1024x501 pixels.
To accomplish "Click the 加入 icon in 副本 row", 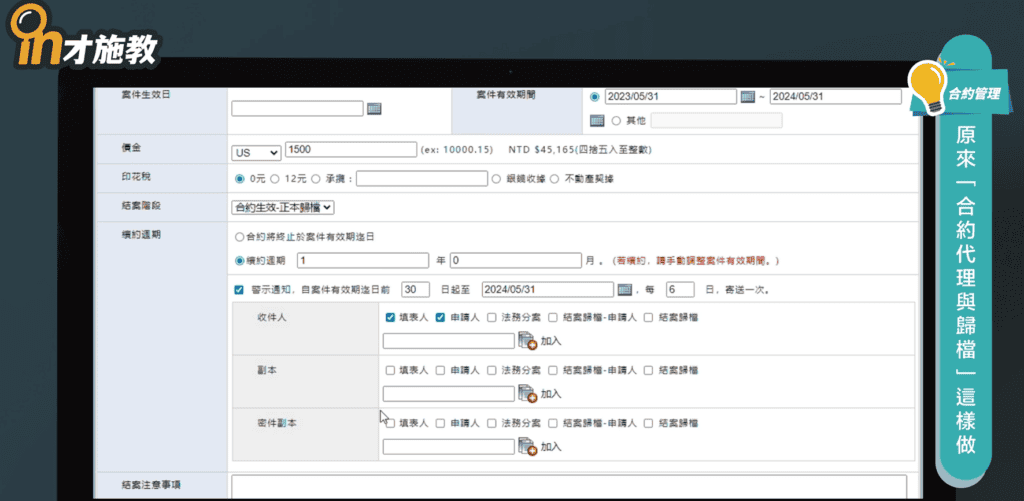I will click(x=528, y=393).
